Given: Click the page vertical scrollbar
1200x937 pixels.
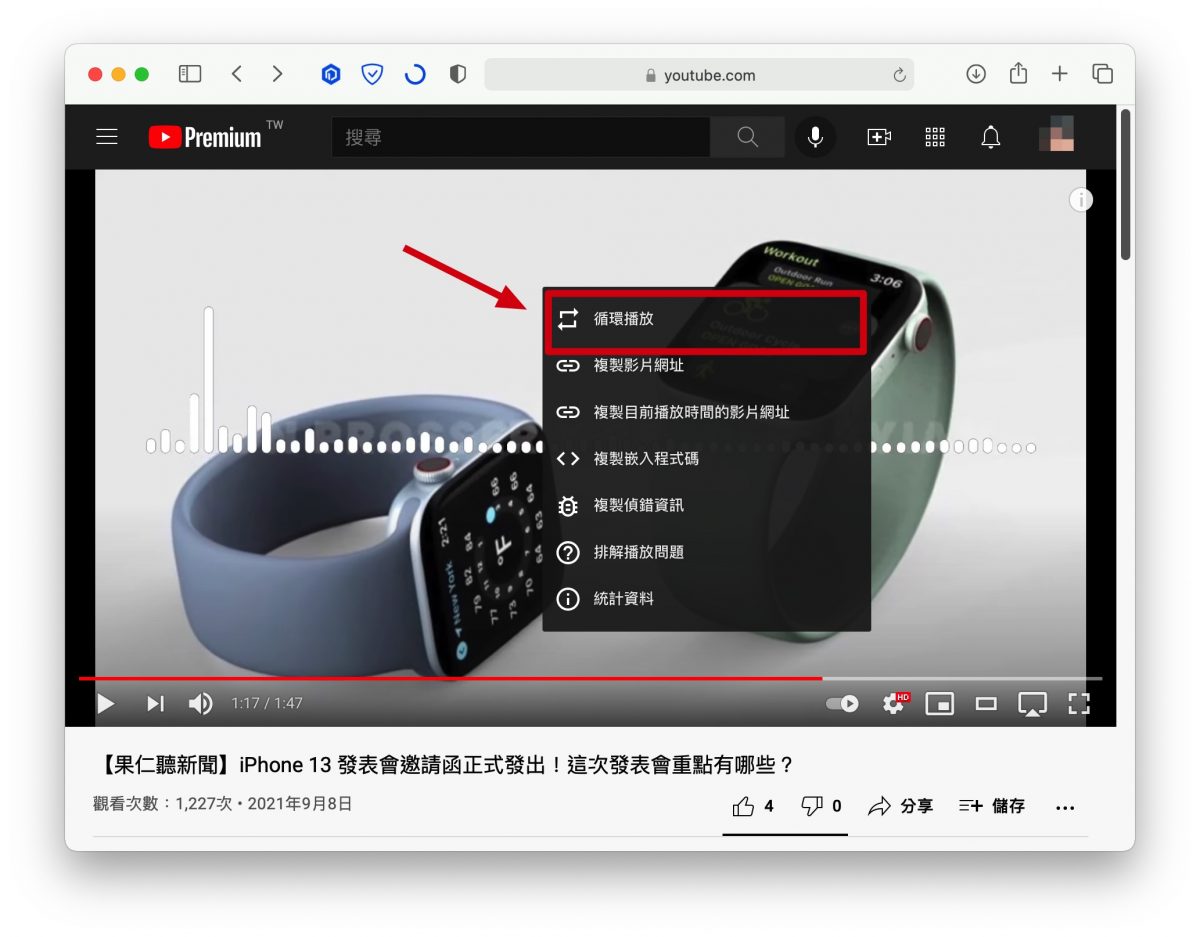Looking at the screenshot, I should [1126, 185].
